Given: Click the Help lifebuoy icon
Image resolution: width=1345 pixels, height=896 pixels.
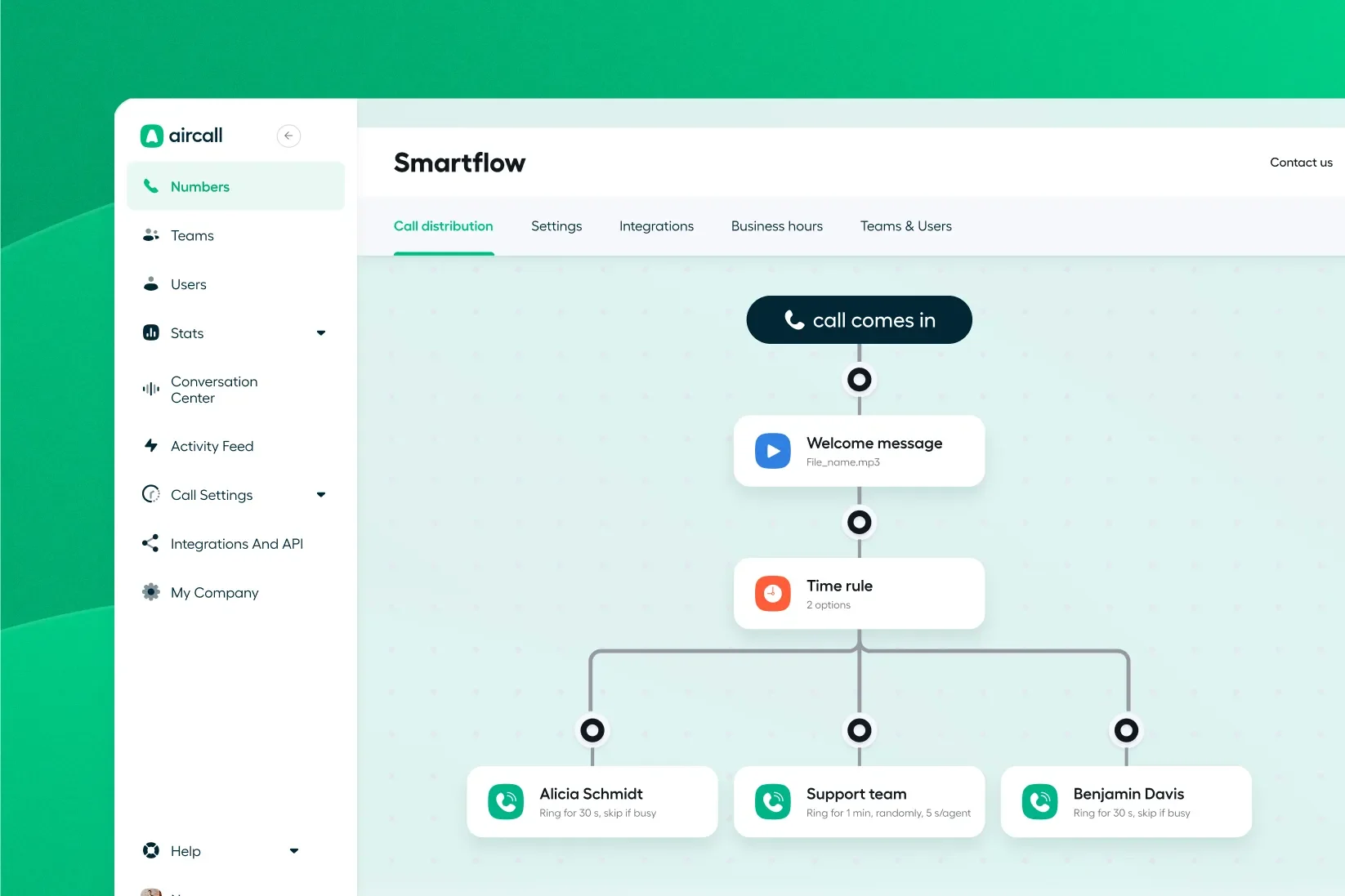Looking at the screenshot, I should point(151,850).
